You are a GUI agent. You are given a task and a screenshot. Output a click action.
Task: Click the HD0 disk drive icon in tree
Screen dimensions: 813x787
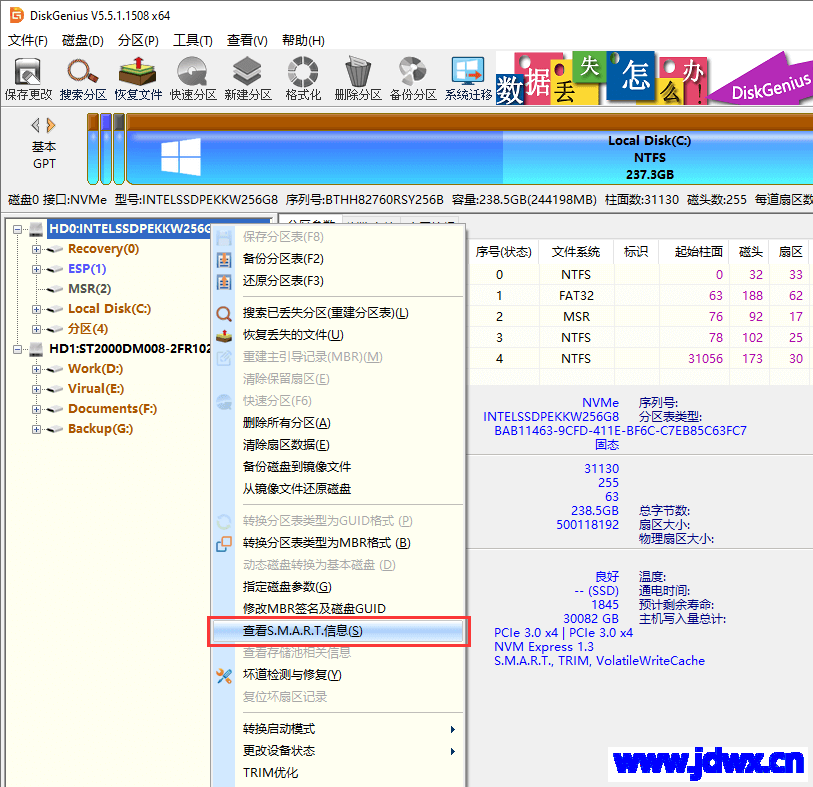click(x=36, y=229)
